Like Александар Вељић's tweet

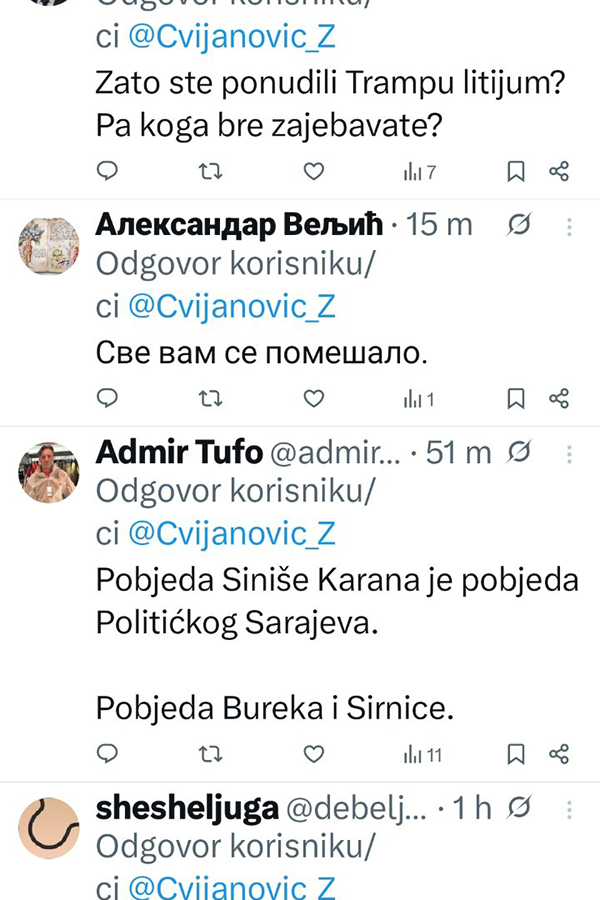coord(313,399)
